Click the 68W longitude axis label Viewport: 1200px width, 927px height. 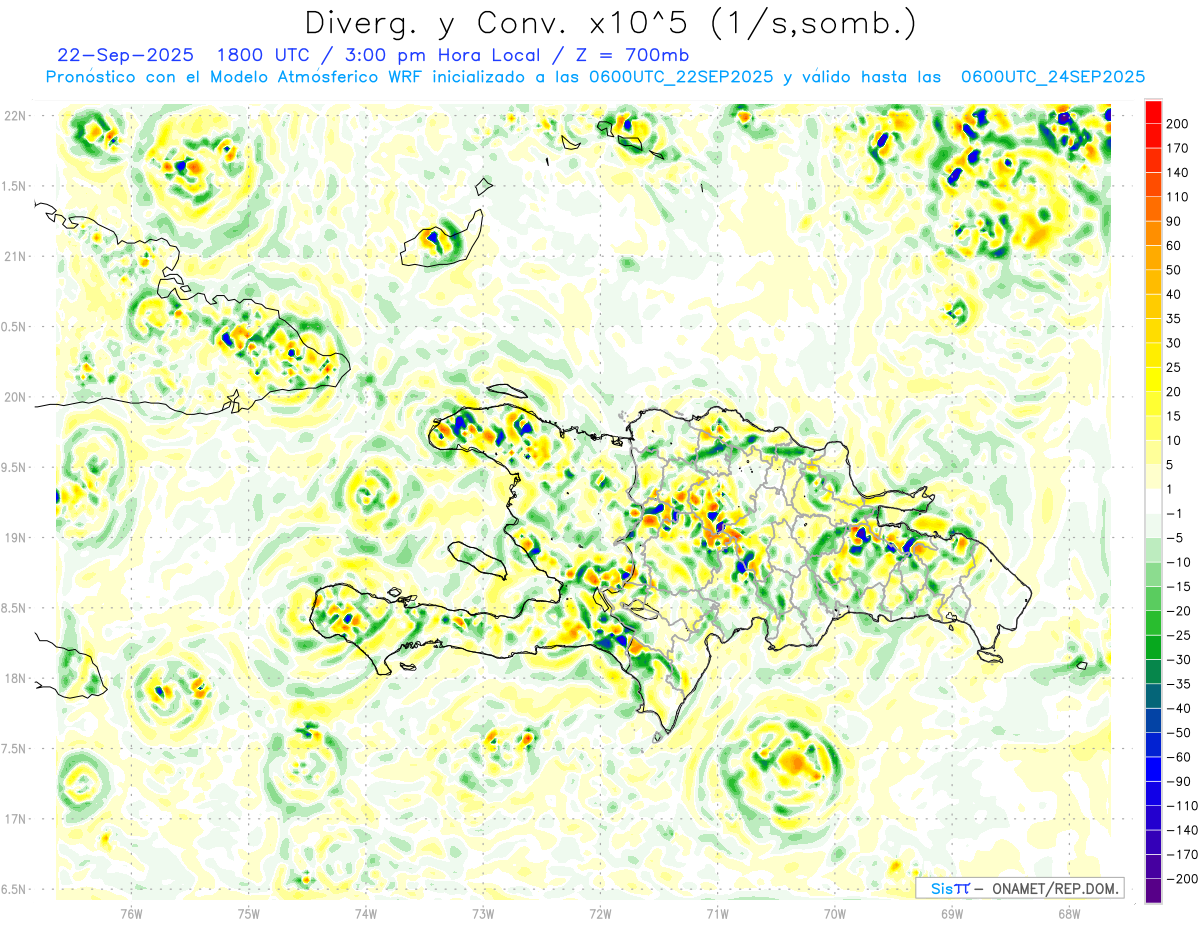[1068, 913]
